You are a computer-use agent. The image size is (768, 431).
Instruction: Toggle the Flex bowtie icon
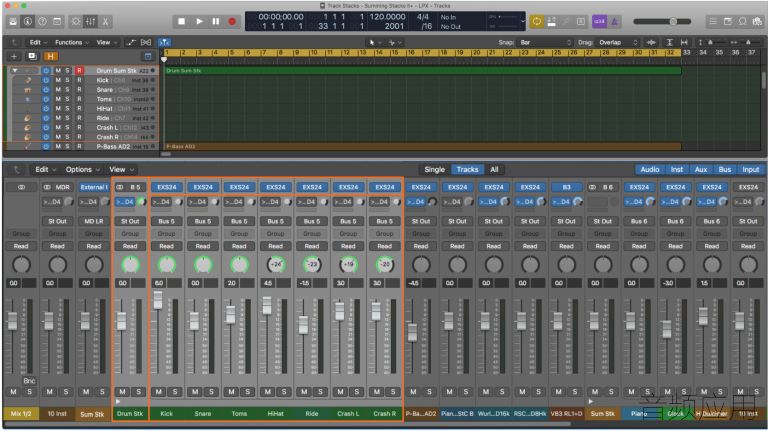[x=146, y=43]
